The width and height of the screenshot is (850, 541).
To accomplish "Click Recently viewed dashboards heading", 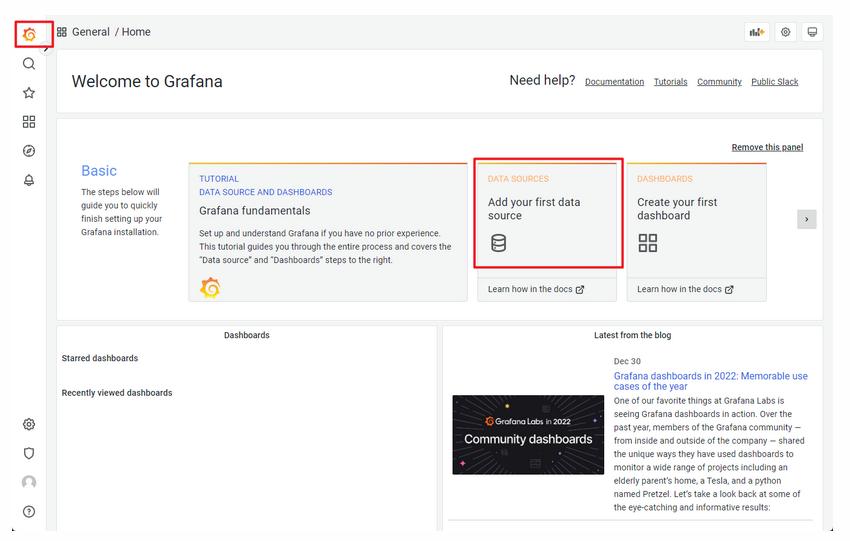I will coord(117,393).
